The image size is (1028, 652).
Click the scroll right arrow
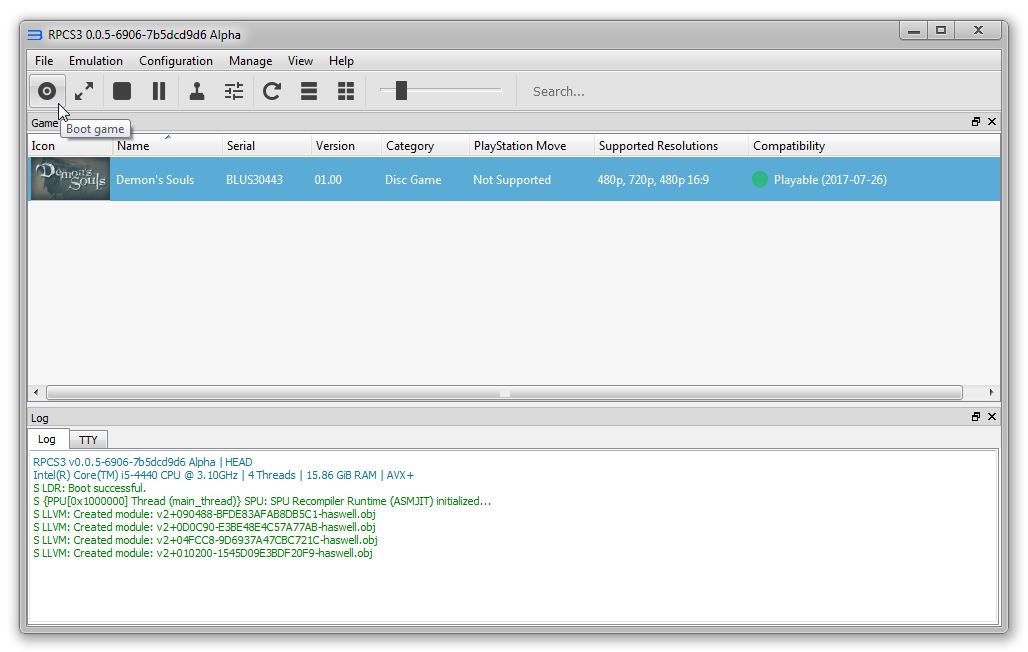(991, 392)
